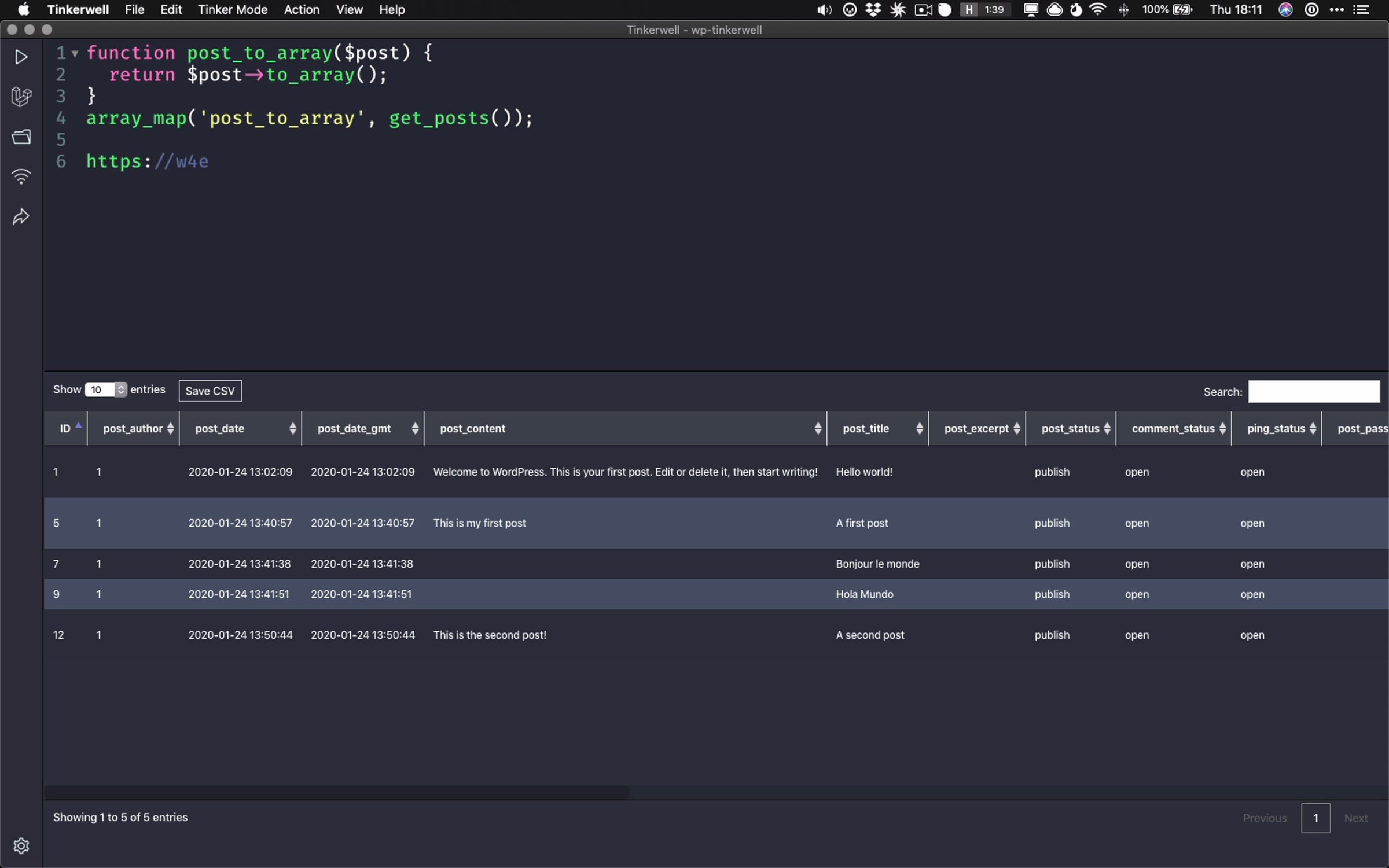Open the Edit menu
The image size is (1389, 868).
pos(171,9)
